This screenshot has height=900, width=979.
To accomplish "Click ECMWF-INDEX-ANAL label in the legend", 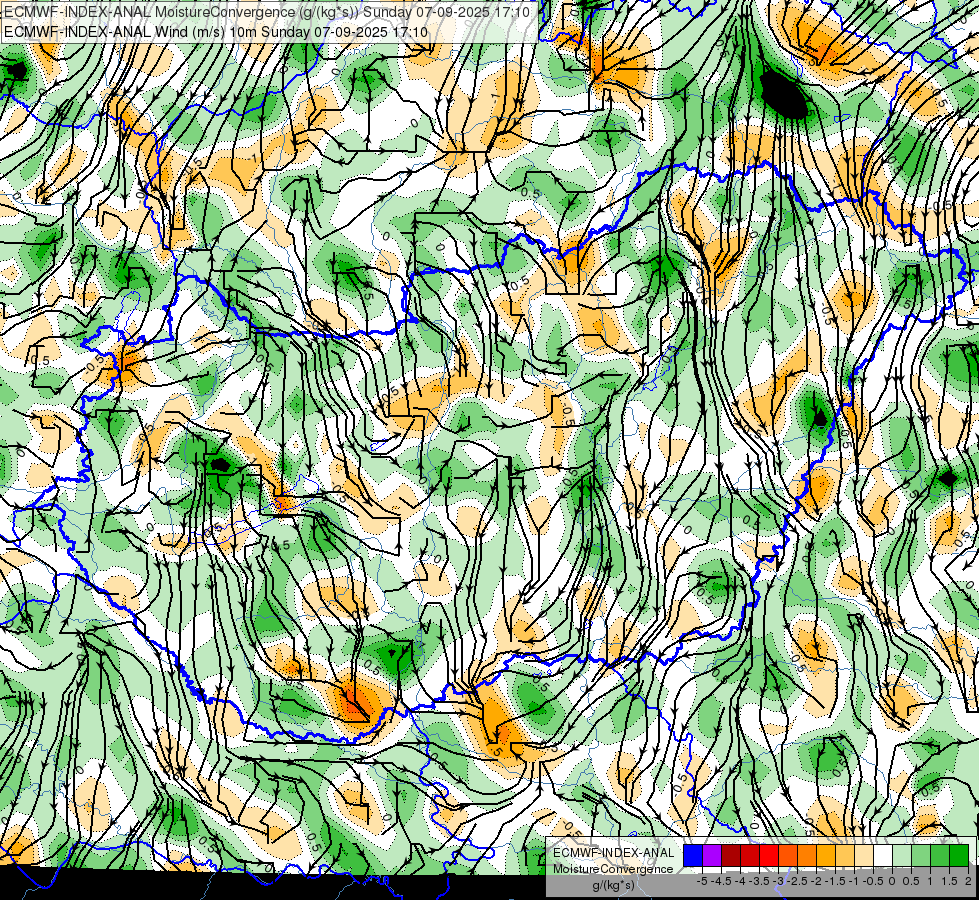I will [x=614, y=853].
